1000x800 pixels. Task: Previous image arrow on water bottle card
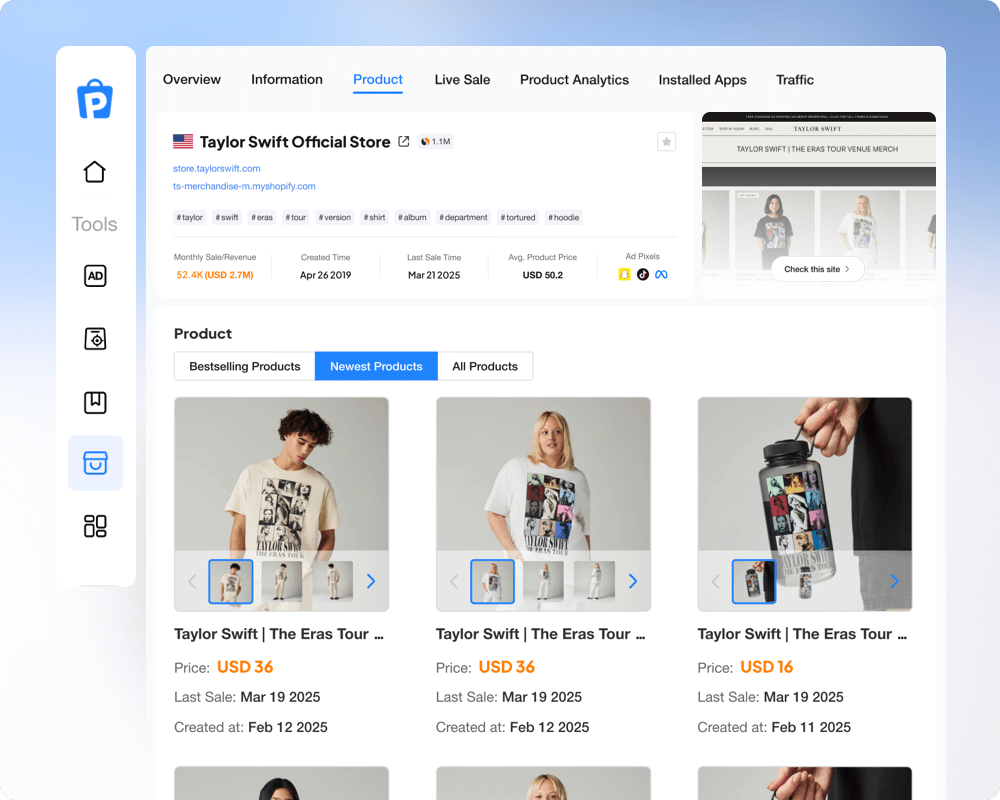[716, 581]
